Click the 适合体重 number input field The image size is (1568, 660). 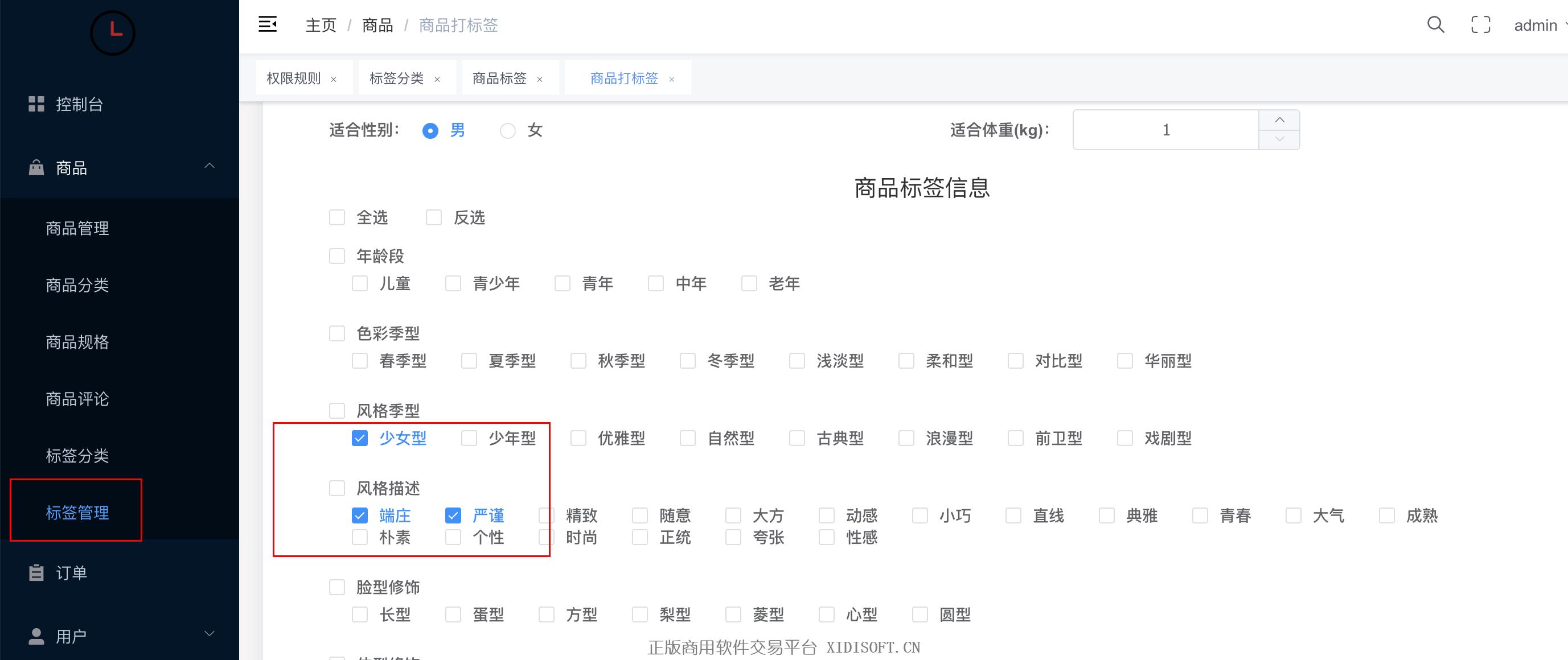click(x=1165, y=130)
